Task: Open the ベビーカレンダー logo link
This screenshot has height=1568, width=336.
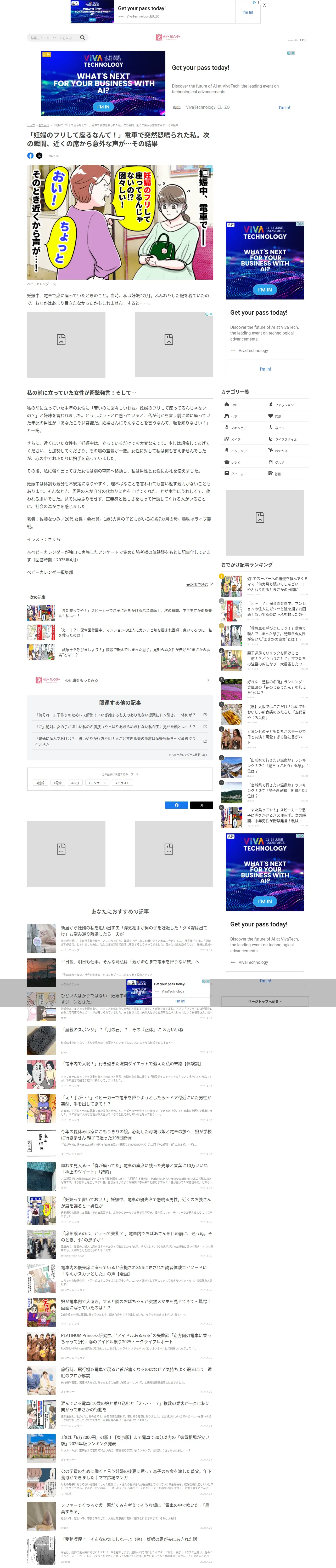Action: coord(168,38)
